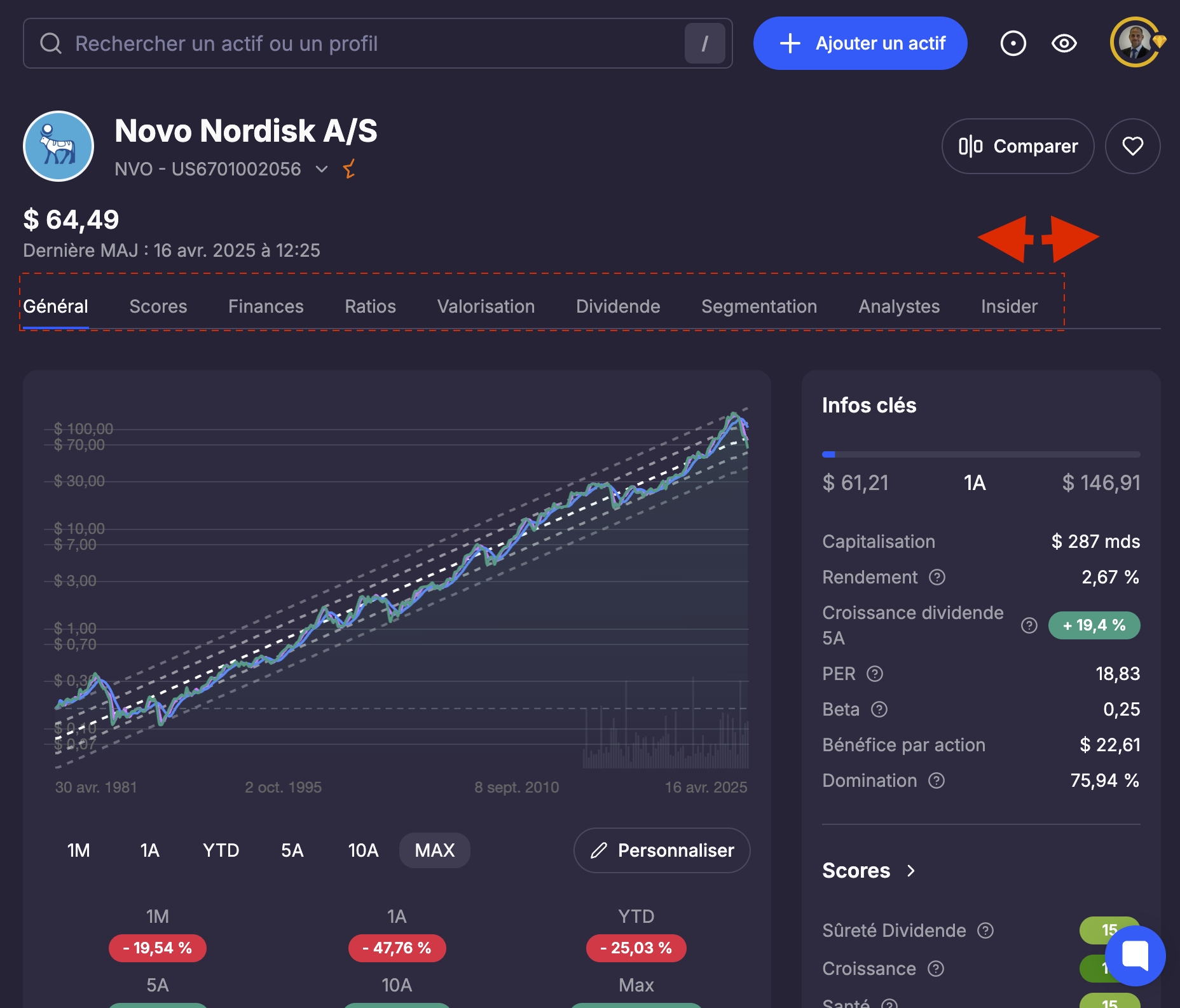Open help for Croissance dividende 5A
This screenshot has height=1008, width=1180.
(x=1029, y=625)
